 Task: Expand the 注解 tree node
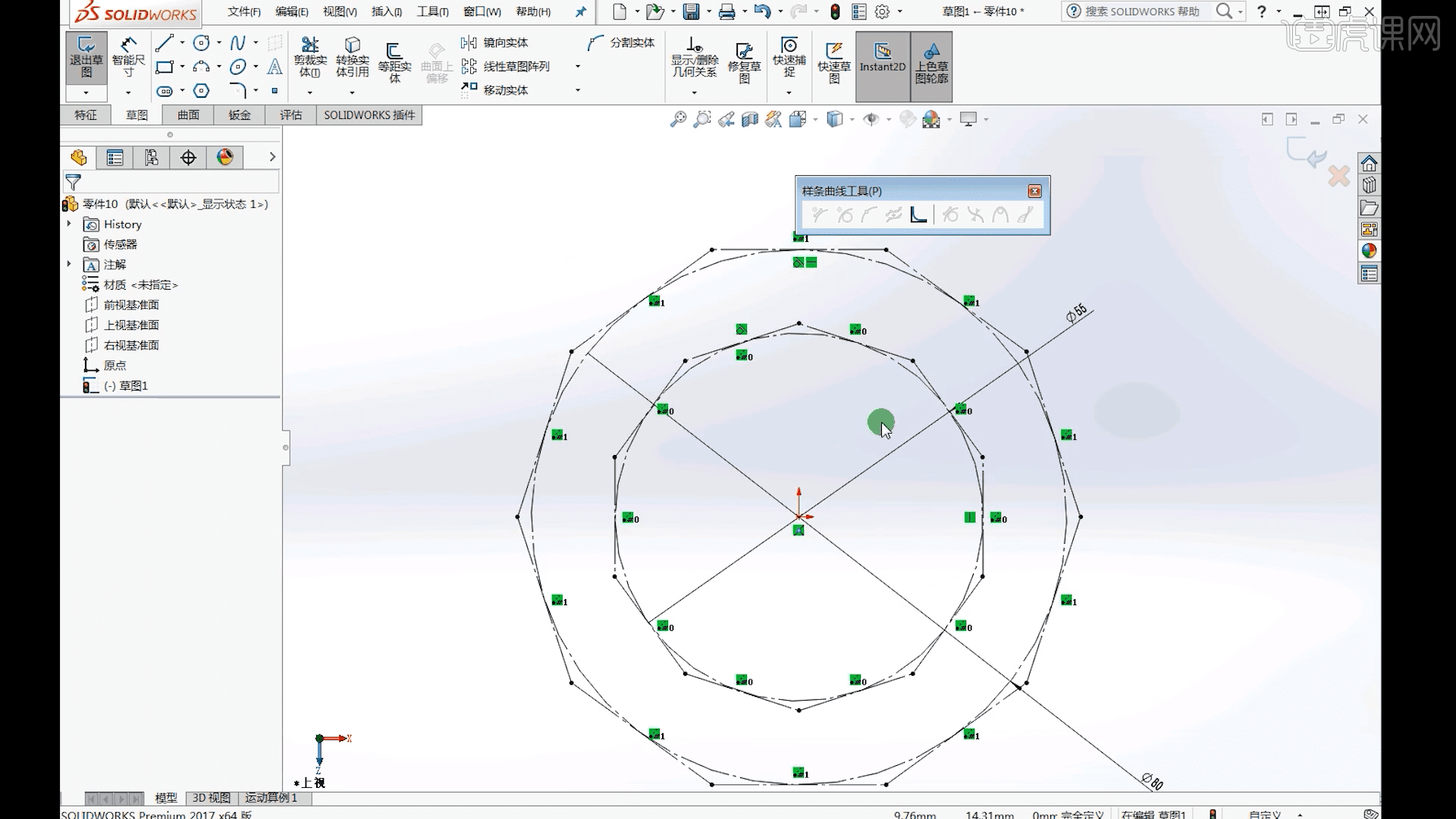click(69, 264)
